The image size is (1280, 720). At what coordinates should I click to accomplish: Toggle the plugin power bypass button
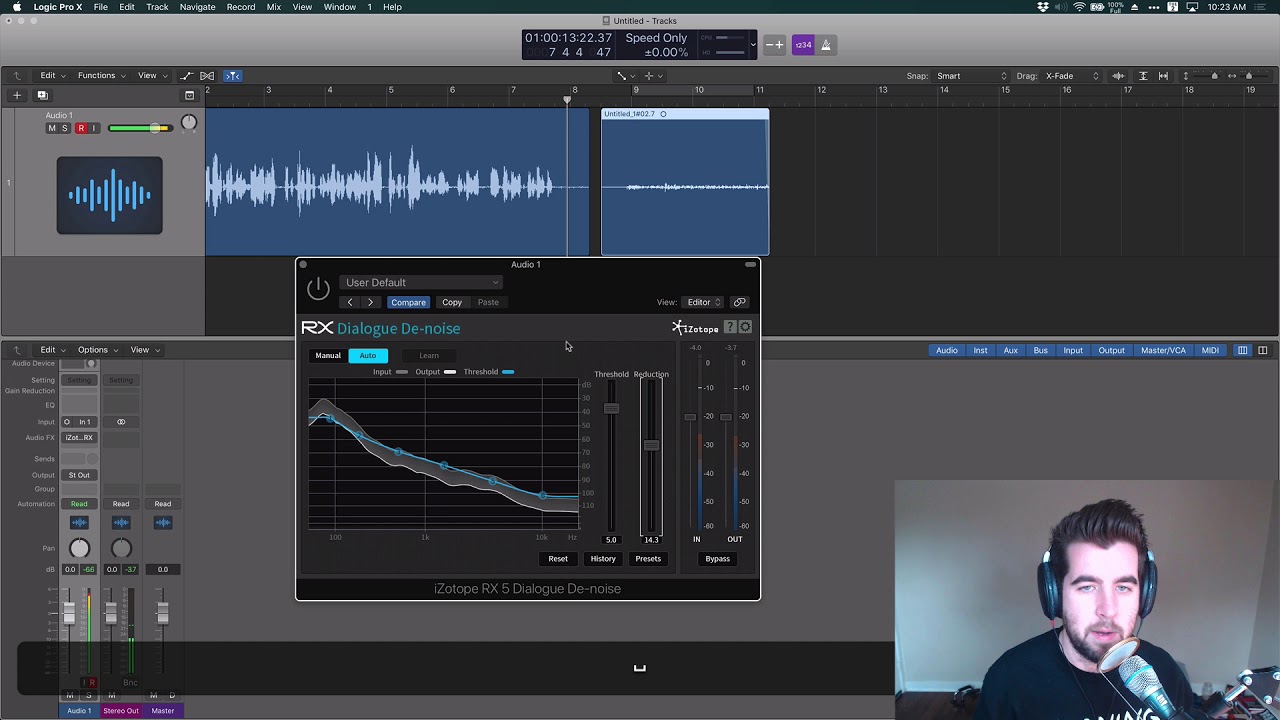click(318, 289)
